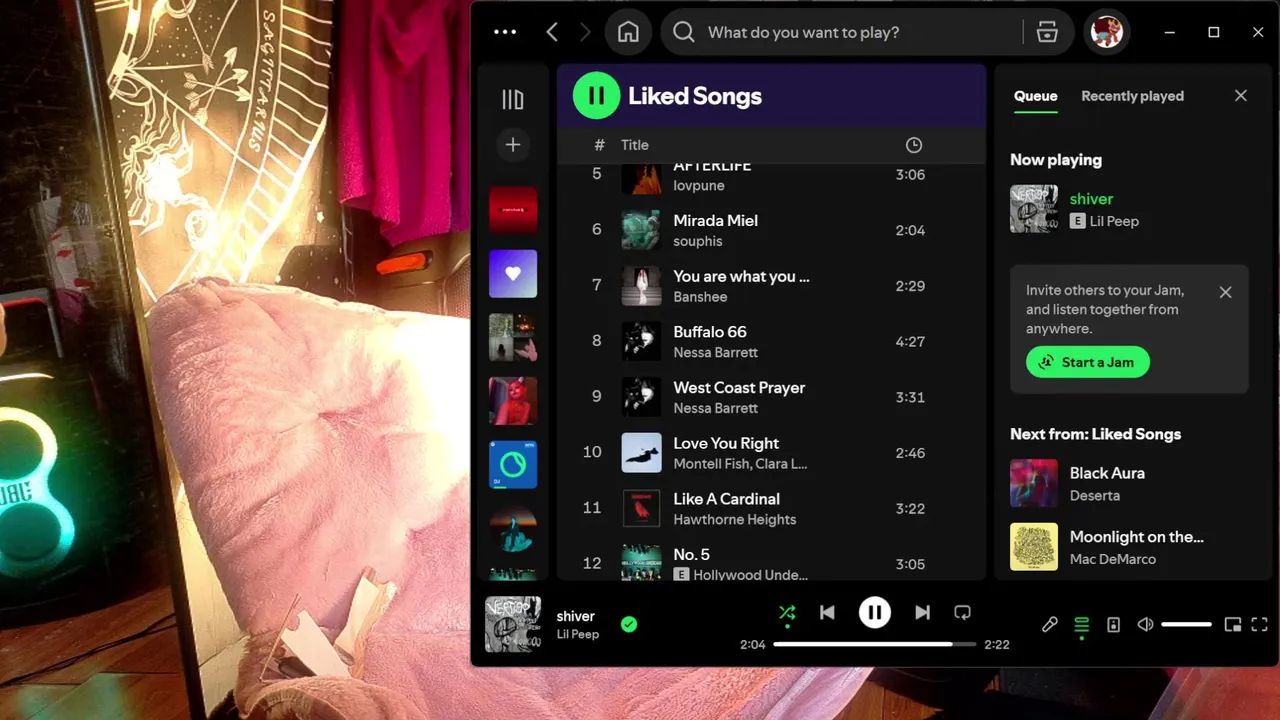Close the Queue panel
The height and width of the screenshot is (720, 1280).
click(1241, 96)
